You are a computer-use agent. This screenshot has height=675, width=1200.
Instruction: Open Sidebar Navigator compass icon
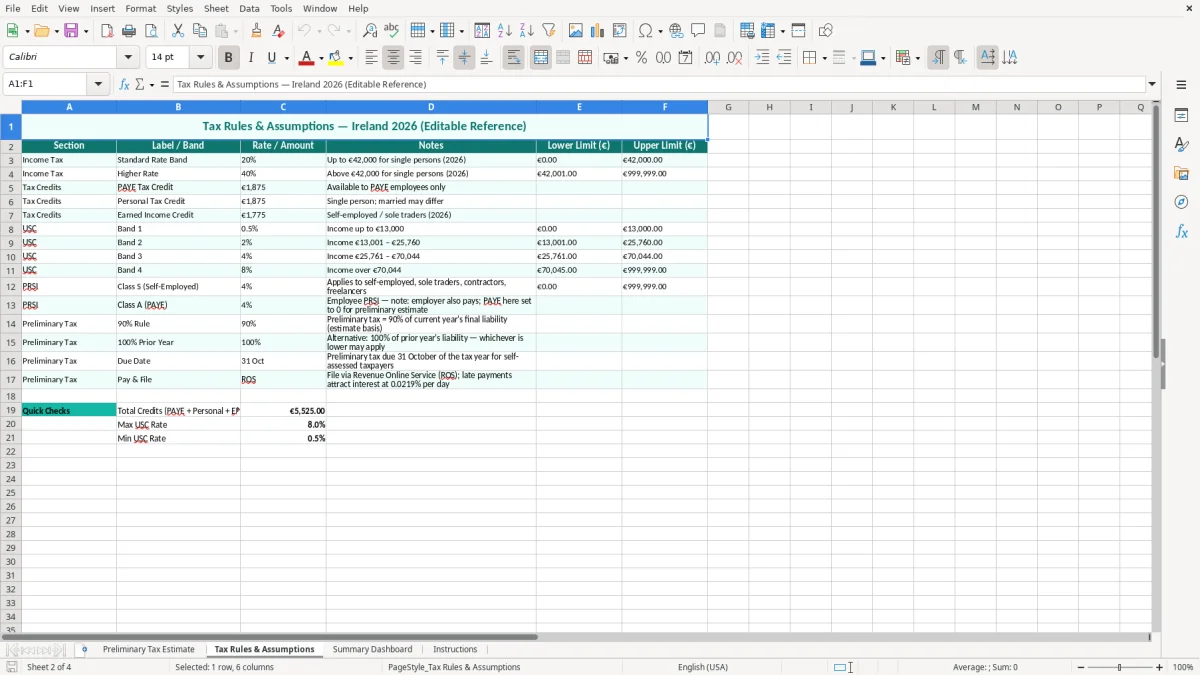click(x=1181, y=202)
